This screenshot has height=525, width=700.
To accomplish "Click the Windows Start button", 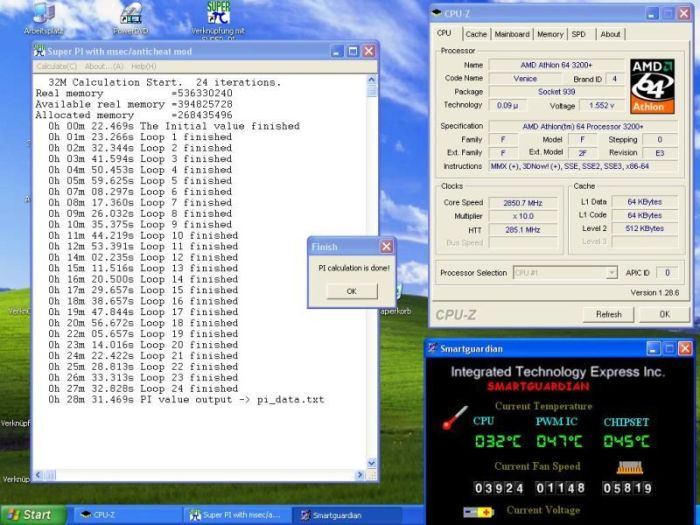I will (33, 515).
